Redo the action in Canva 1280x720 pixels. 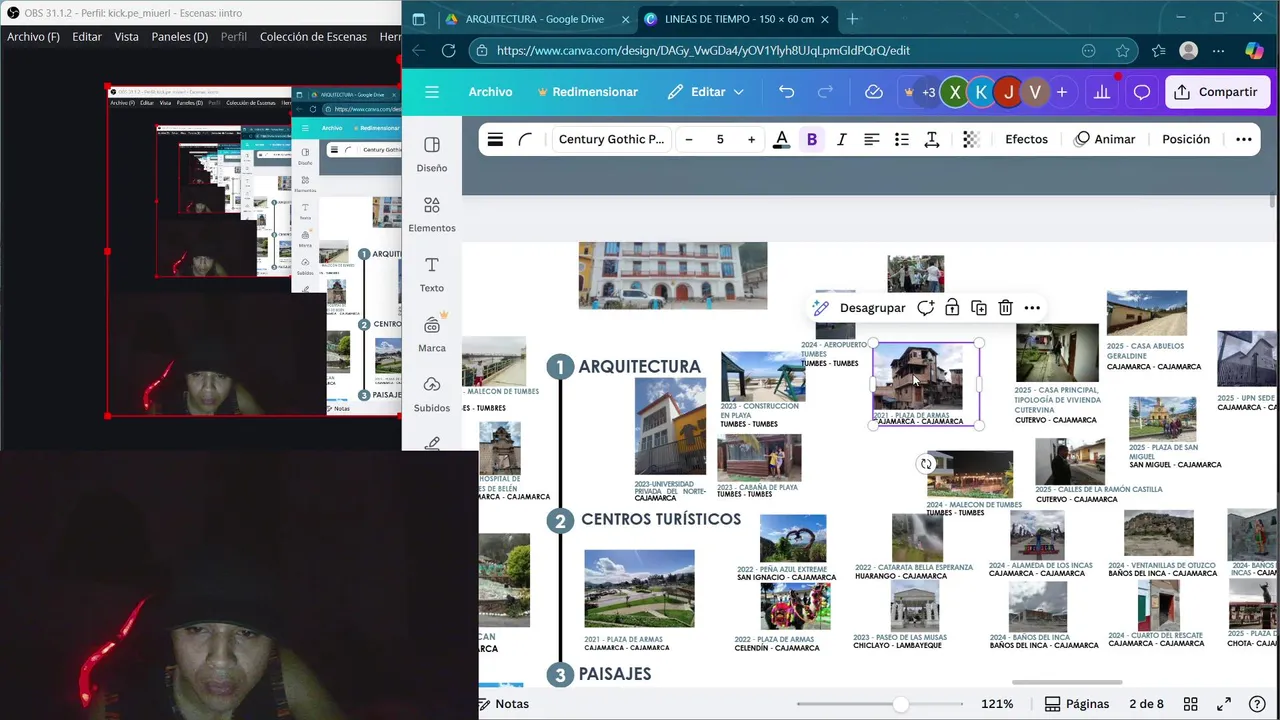pyautogui.click(x=825, y=92)
